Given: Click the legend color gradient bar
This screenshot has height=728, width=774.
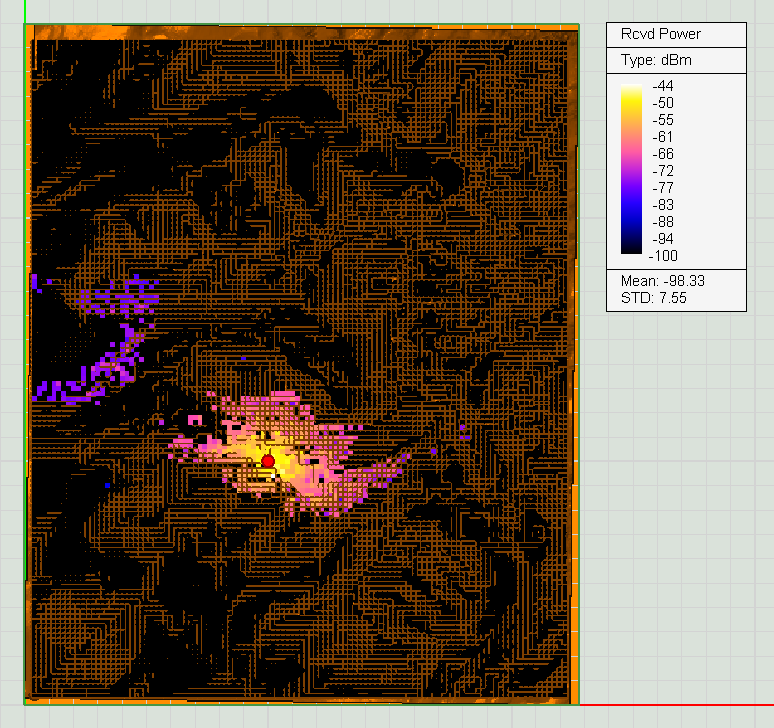Looking at the screenshot, I should tap(631, 170).
